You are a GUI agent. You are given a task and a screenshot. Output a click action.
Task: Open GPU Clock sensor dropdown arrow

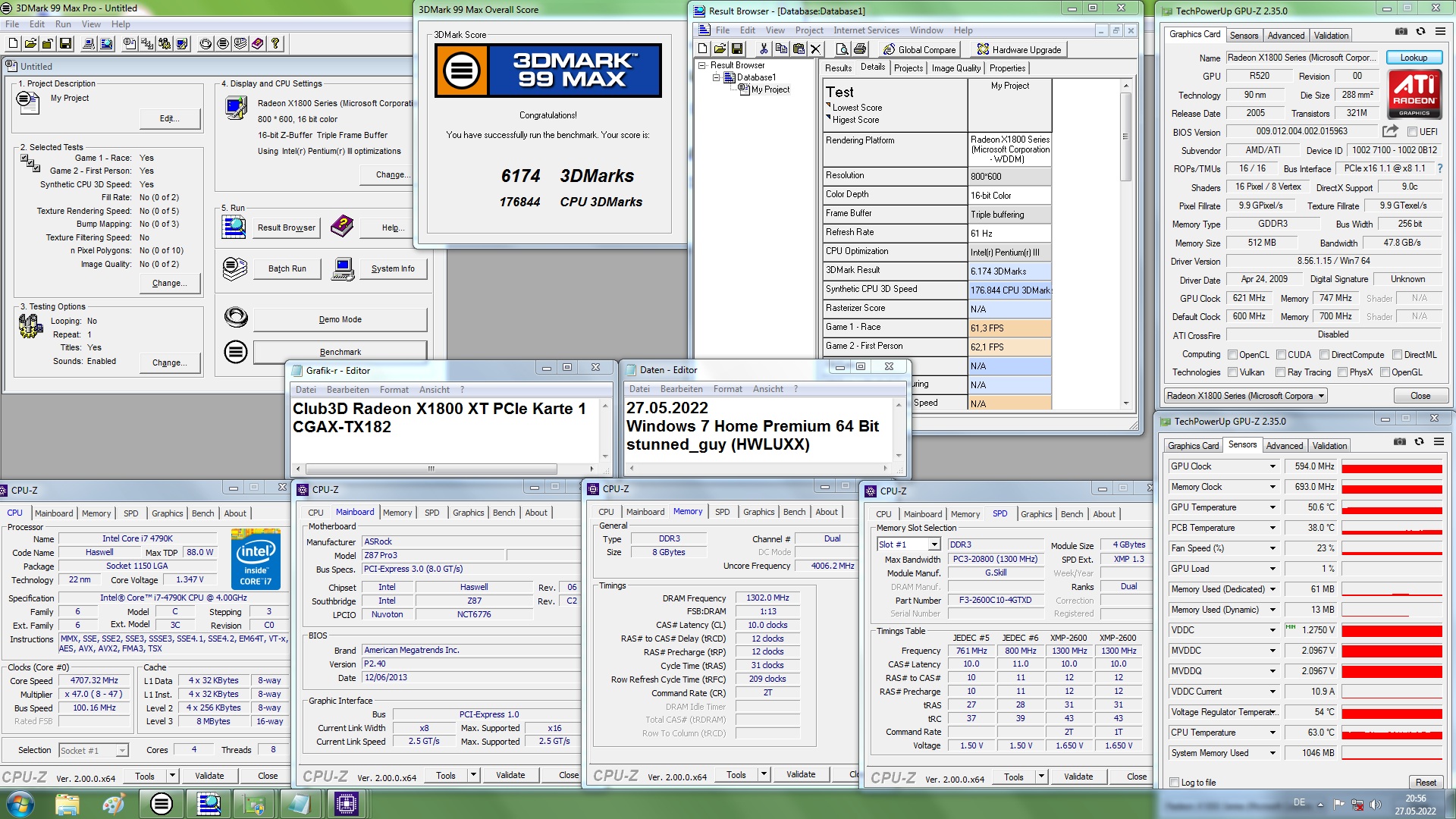pos(1272,466)
